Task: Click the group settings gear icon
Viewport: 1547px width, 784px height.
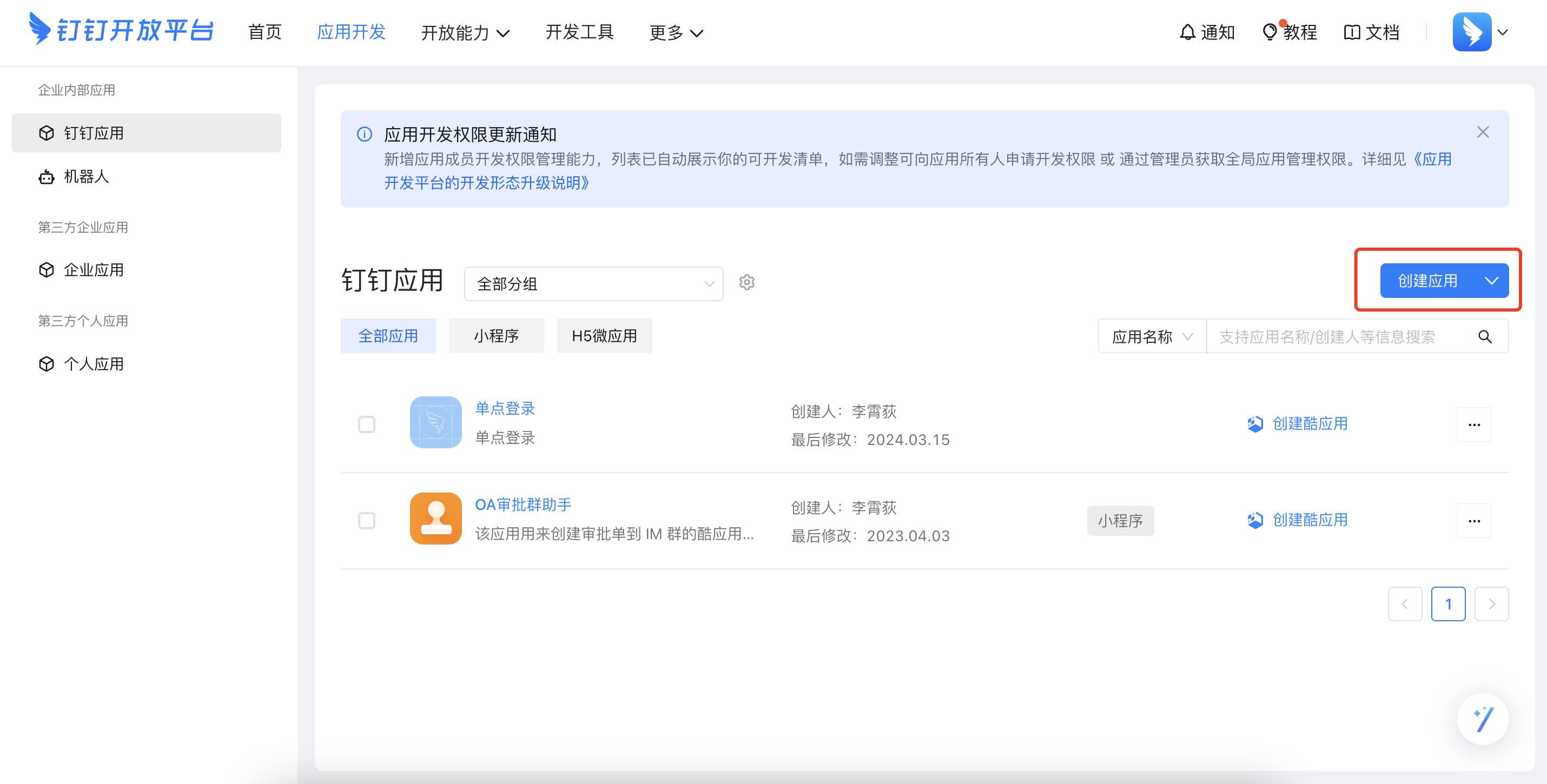Action: coord(746,282)
